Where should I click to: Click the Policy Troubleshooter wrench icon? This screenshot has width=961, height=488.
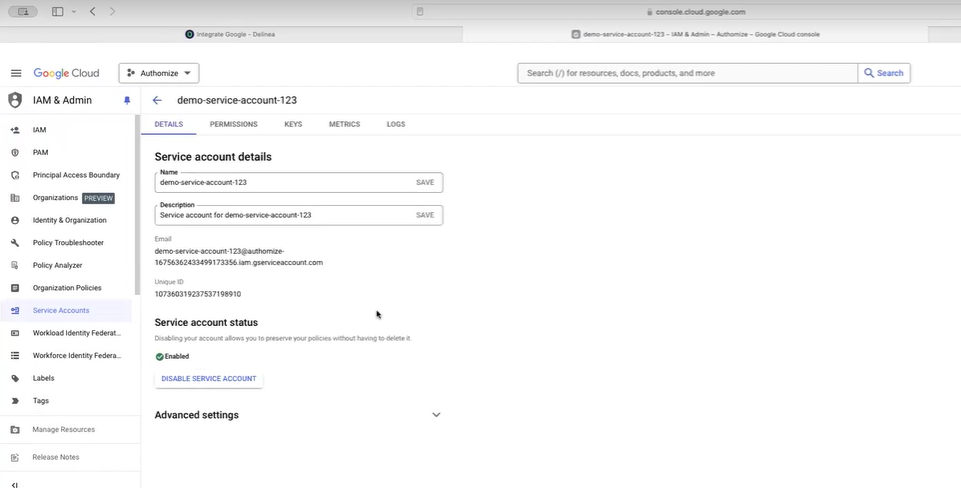click(15, 243)
